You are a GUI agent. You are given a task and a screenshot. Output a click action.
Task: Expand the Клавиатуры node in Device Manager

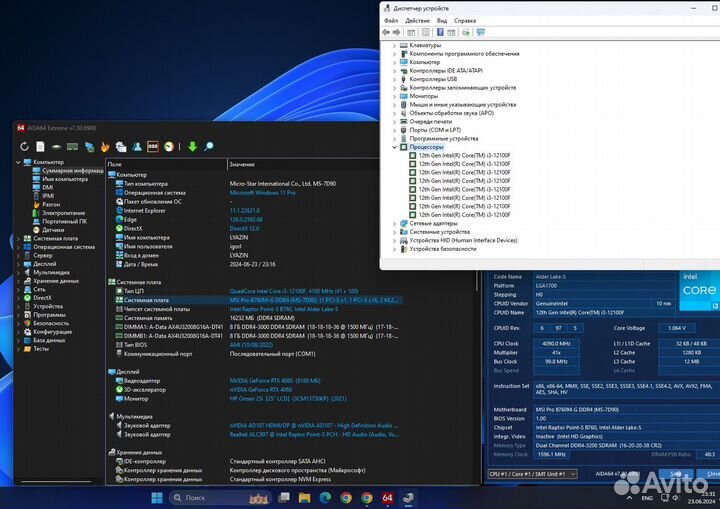394,45
